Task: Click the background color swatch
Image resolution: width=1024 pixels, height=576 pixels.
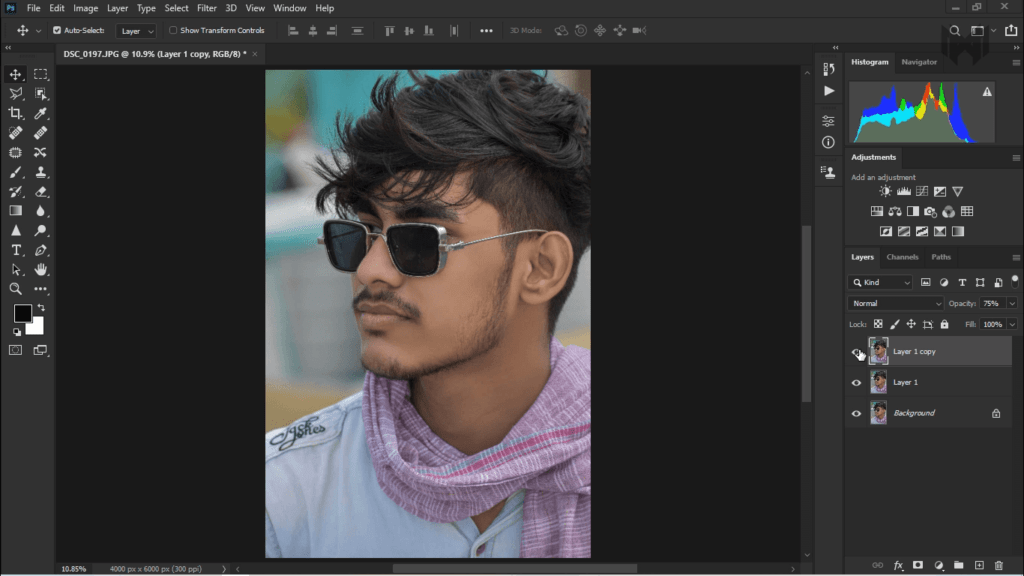Action: click(37, 328)
